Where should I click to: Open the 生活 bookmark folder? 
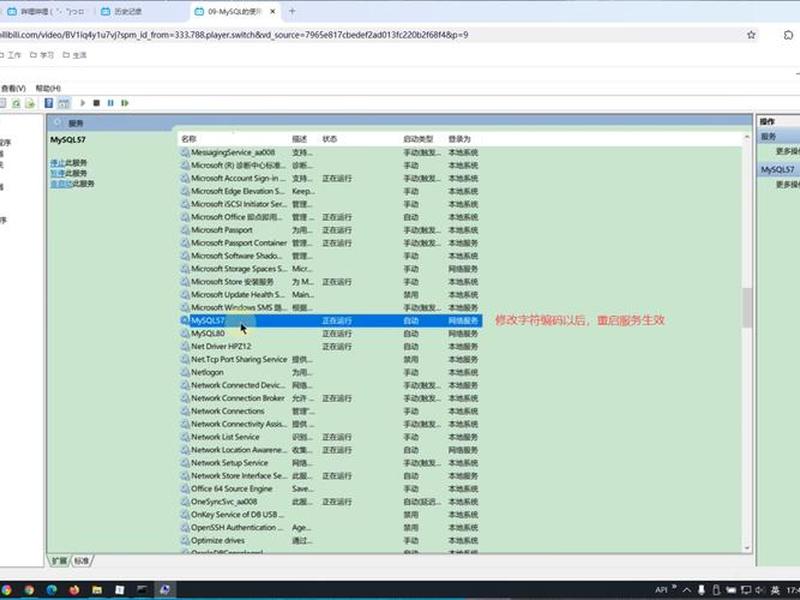coord(74,55)
